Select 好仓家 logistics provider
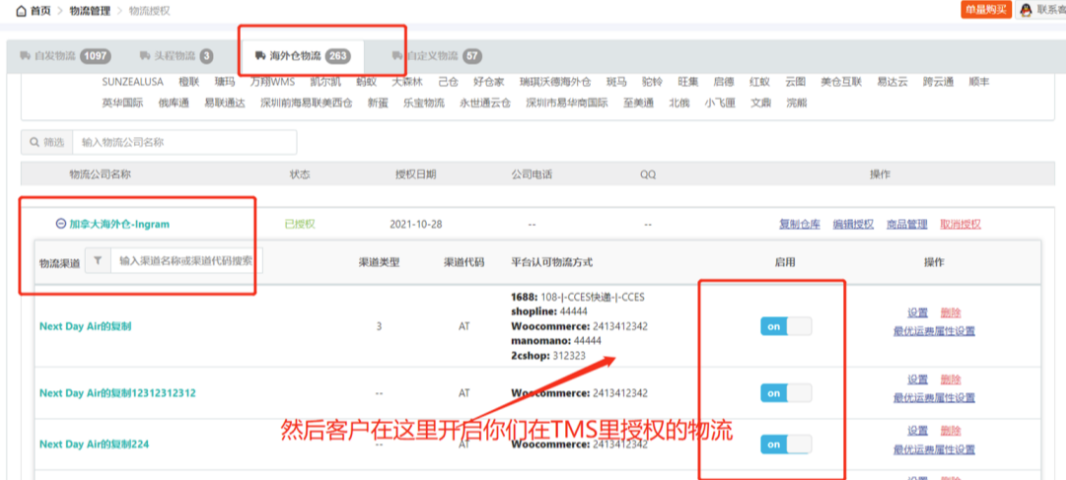The height and width of the screenshot is (480, 1066). [x=489, y=82]
